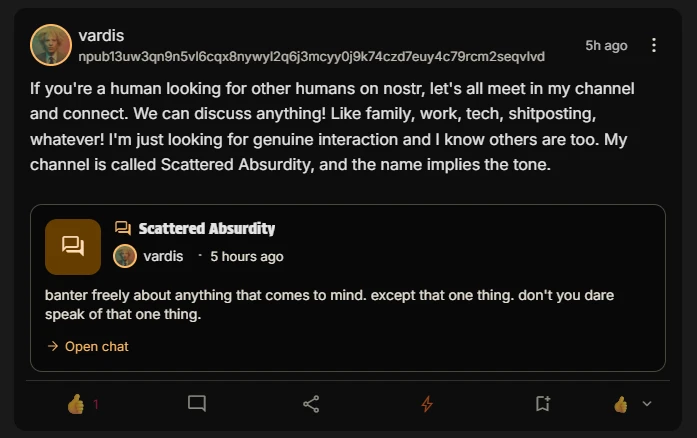This screenshot has width=697, height=438.
Task: Click the quick thumbs-up emoji at bottom right
Action: click(x=621, y=404)
